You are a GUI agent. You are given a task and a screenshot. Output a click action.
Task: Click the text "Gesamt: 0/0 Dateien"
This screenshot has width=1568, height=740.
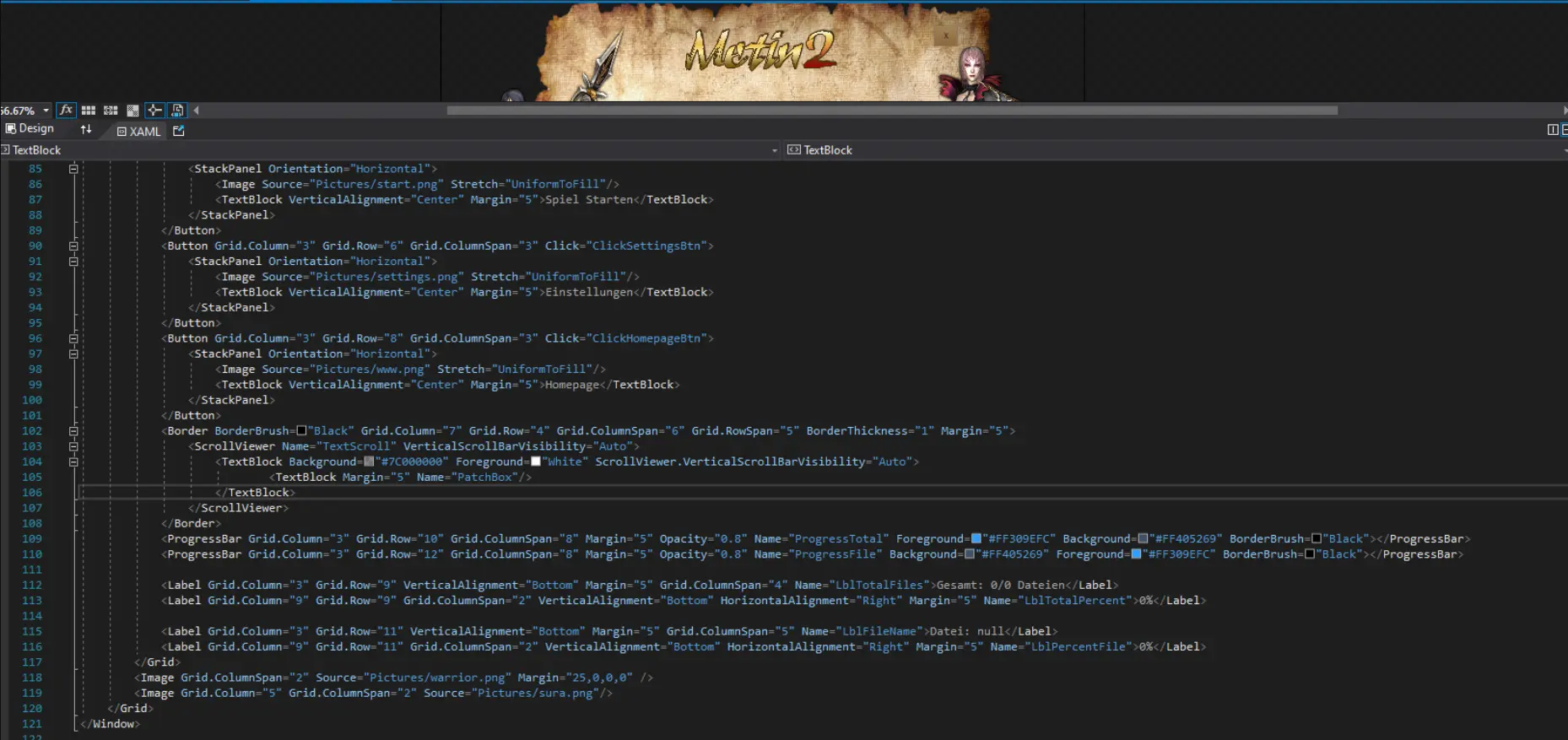pyautogui.click(x=1001, y=586)
